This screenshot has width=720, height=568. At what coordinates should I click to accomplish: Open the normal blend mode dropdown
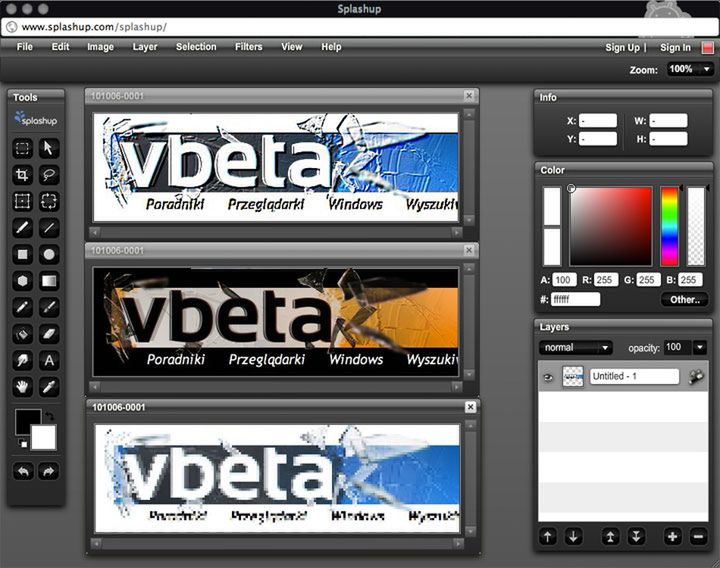click(575, 348)
